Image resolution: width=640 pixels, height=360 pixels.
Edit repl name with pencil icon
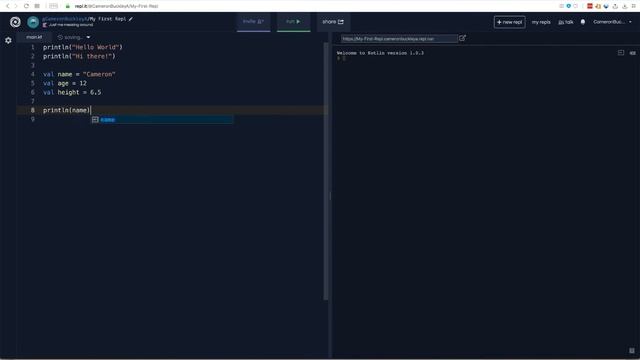131,19
